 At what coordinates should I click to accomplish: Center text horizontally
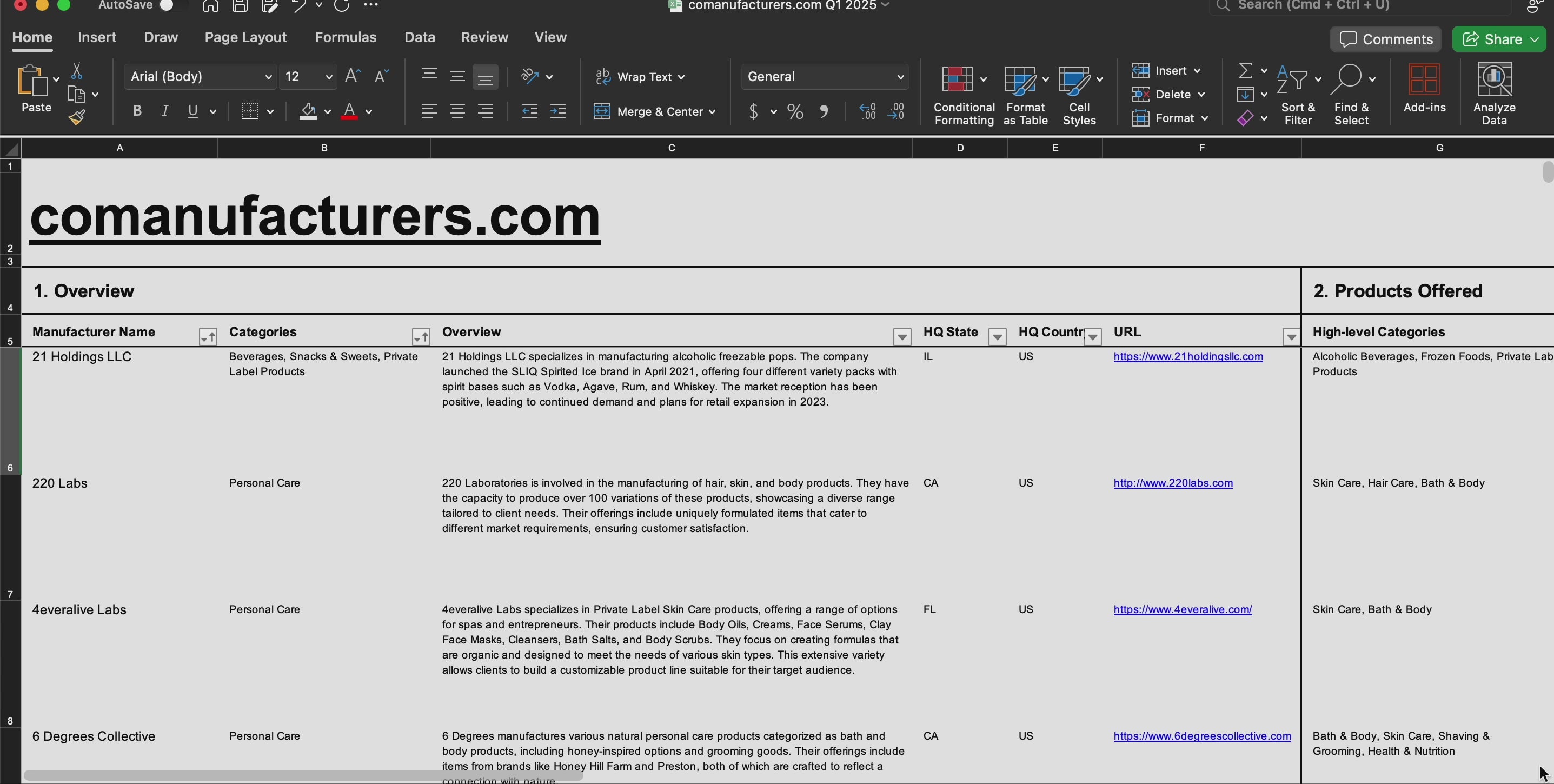click(x=457, y=111)
